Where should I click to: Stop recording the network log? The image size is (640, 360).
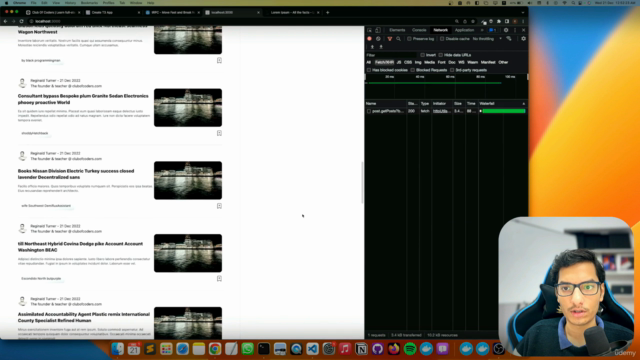369,39
